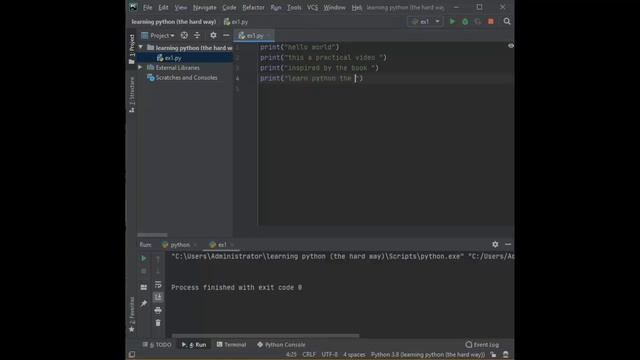Viewport: 640px width, 360px height.
Task: Click the Project panel horizontal scrollbar
Action: (152, 235)
